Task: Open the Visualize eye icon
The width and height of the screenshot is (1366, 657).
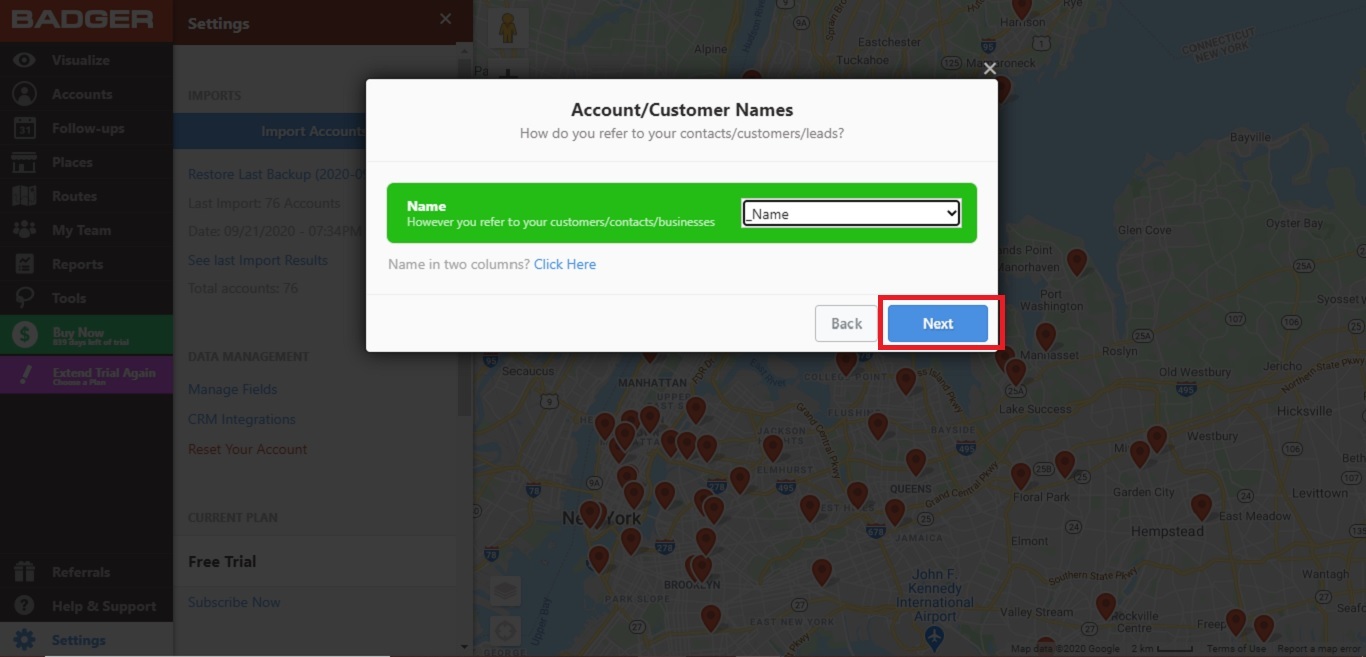Action: click(x=24, y=60)
